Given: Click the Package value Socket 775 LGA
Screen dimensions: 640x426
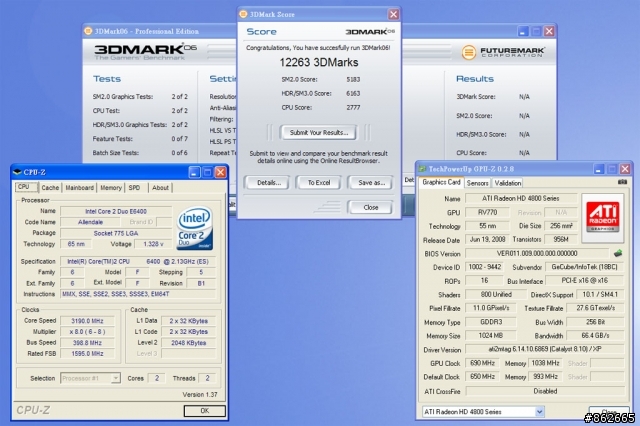Looking at the screenshot, I should pos(116,233).
